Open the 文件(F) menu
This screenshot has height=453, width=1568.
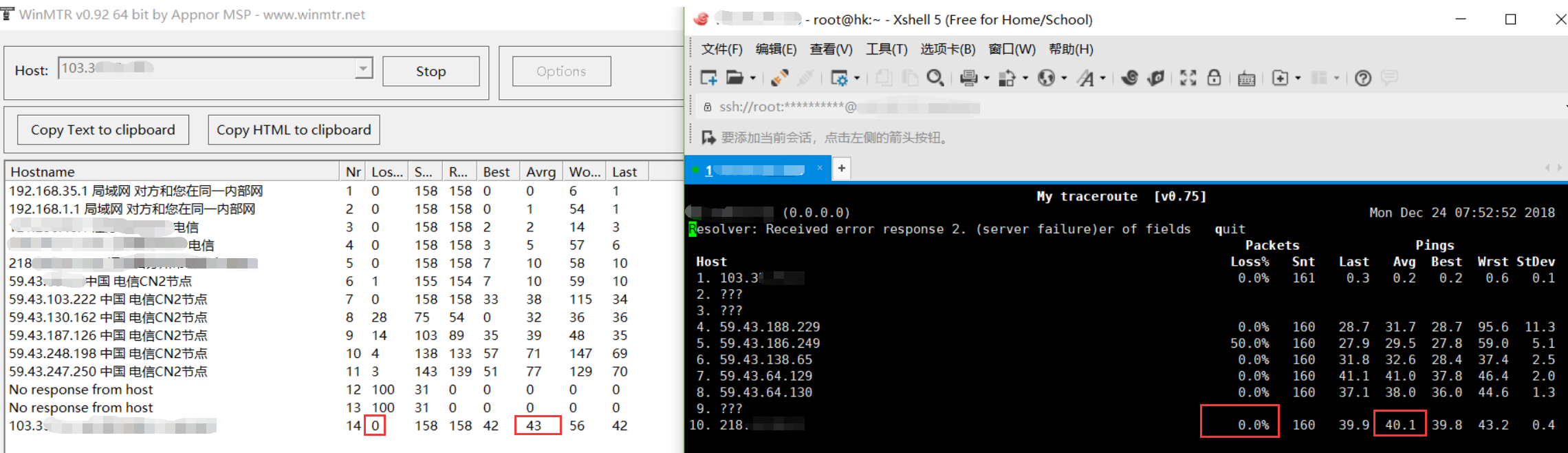(721, 49)
